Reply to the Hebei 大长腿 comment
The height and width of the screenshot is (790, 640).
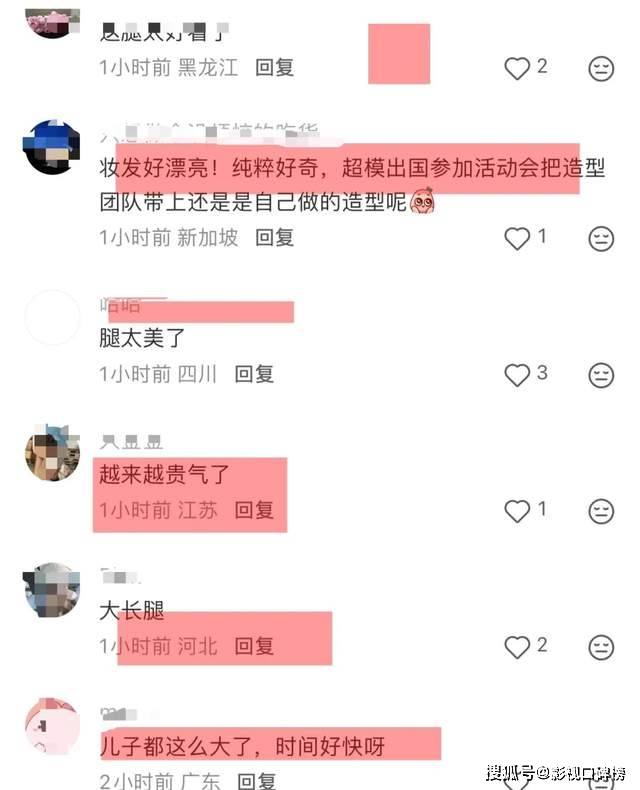[x=254, y=646]
